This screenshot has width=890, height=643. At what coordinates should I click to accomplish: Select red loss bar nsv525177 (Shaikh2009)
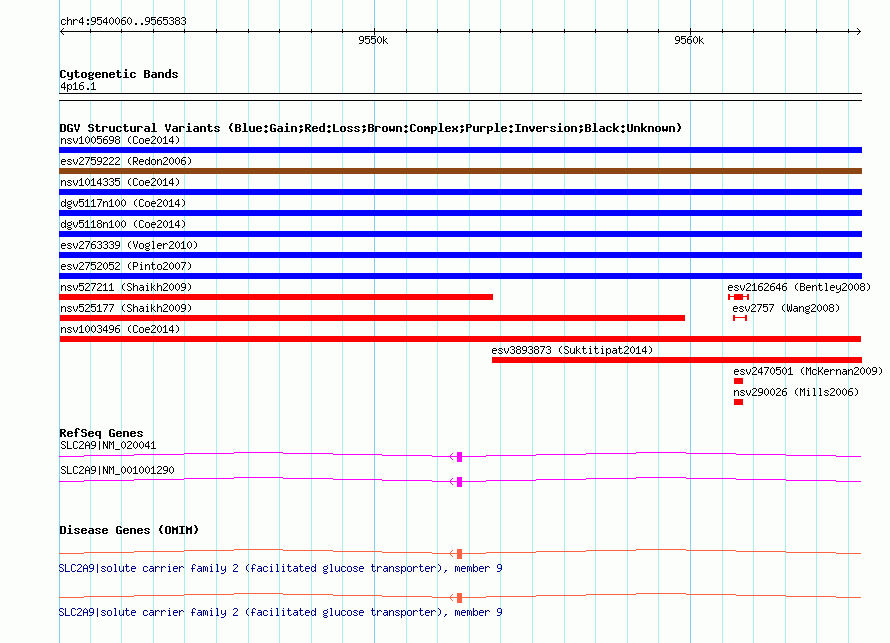372,318
